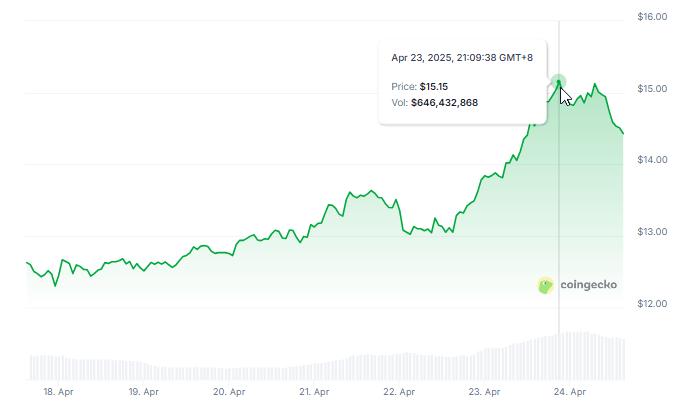Image resolution: width=698 pixels, height=411 pixels.
Task: Select the 24. Apr date label
Action: pos(569,392)
